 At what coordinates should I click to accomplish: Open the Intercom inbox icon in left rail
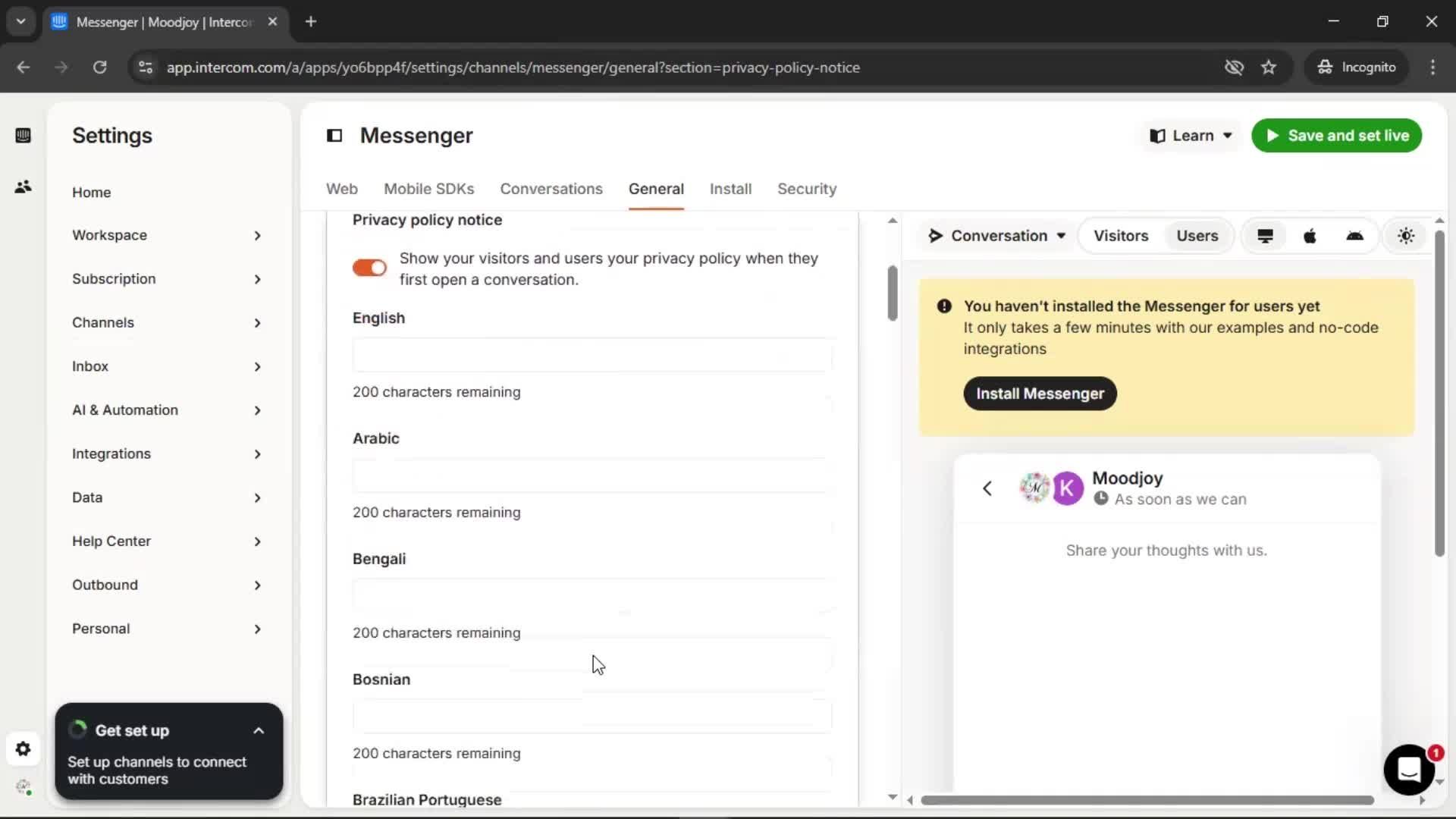23,136
